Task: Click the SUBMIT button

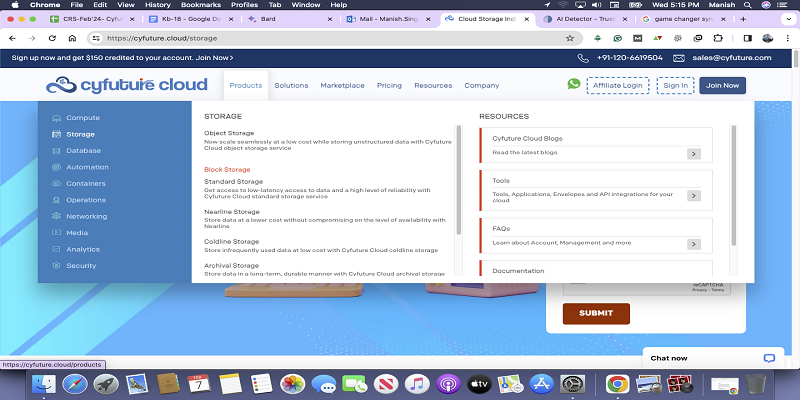Action: pyautogui.click(x=596, y=313)
